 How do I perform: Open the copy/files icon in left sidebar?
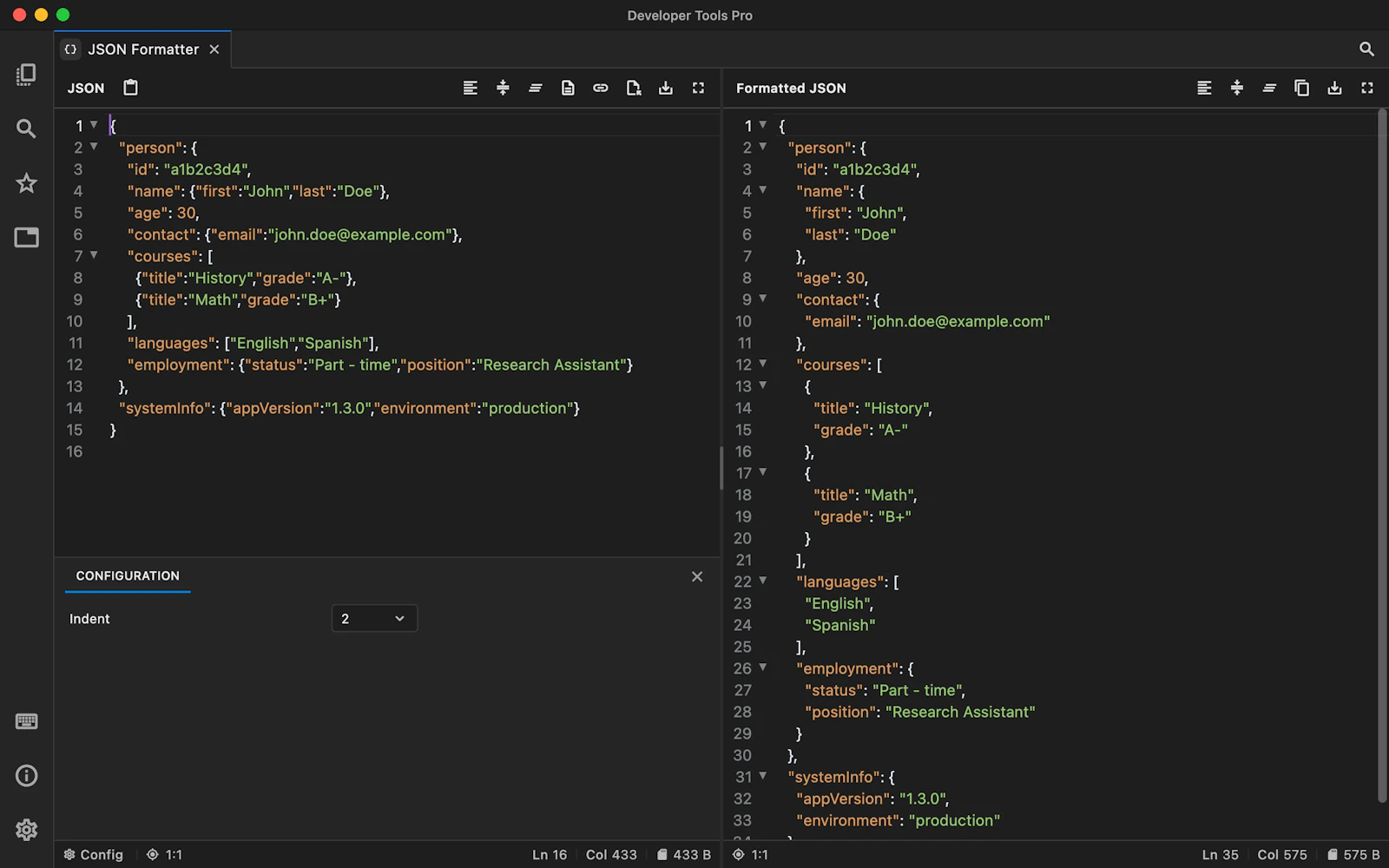pos(26,75)
